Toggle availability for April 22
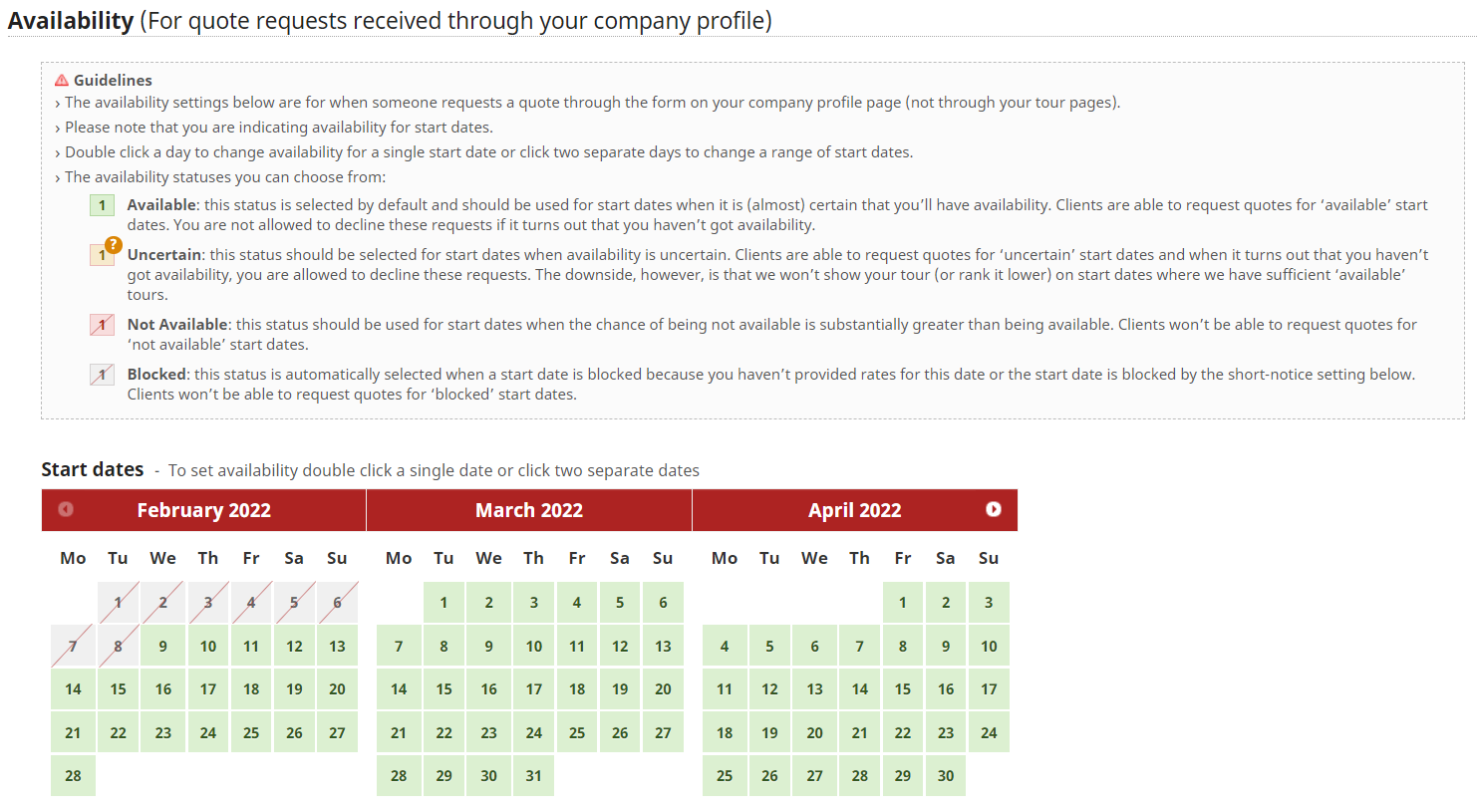 [903, 732]
